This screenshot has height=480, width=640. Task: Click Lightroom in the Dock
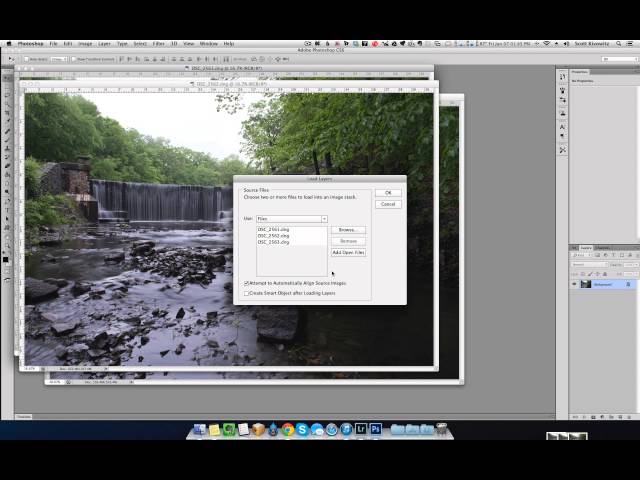[361, 429]
